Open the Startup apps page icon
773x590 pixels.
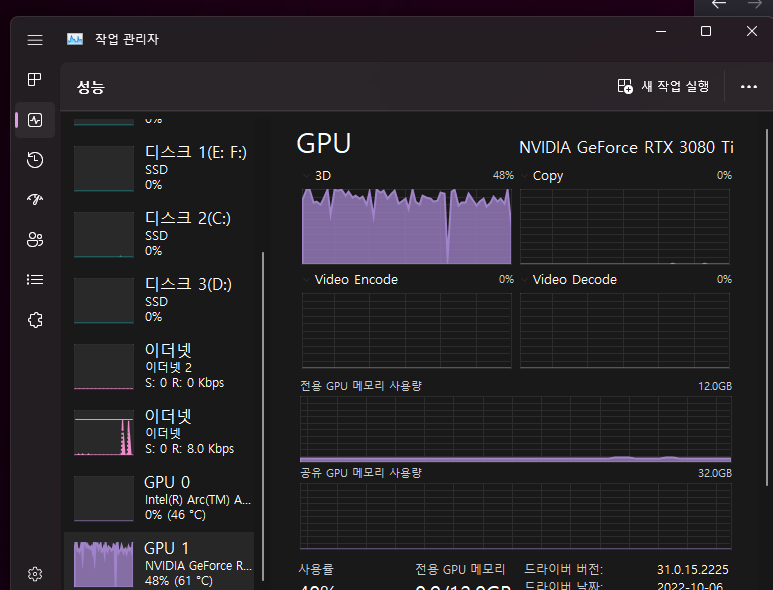tap(35, 200)
